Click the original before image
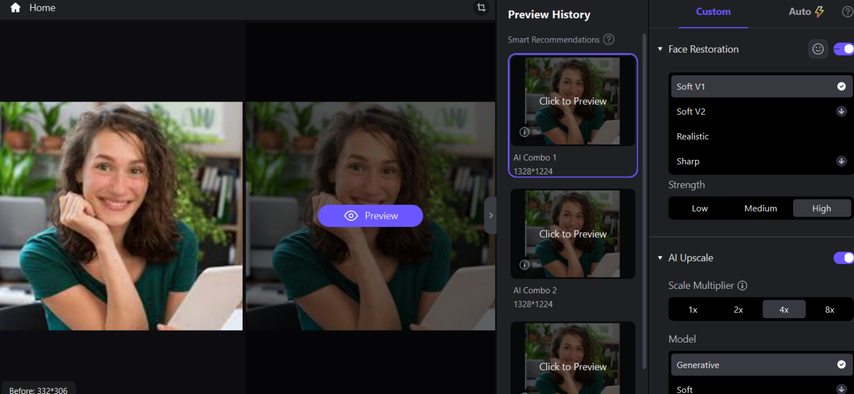854x394 pixels. coord(121,216)
